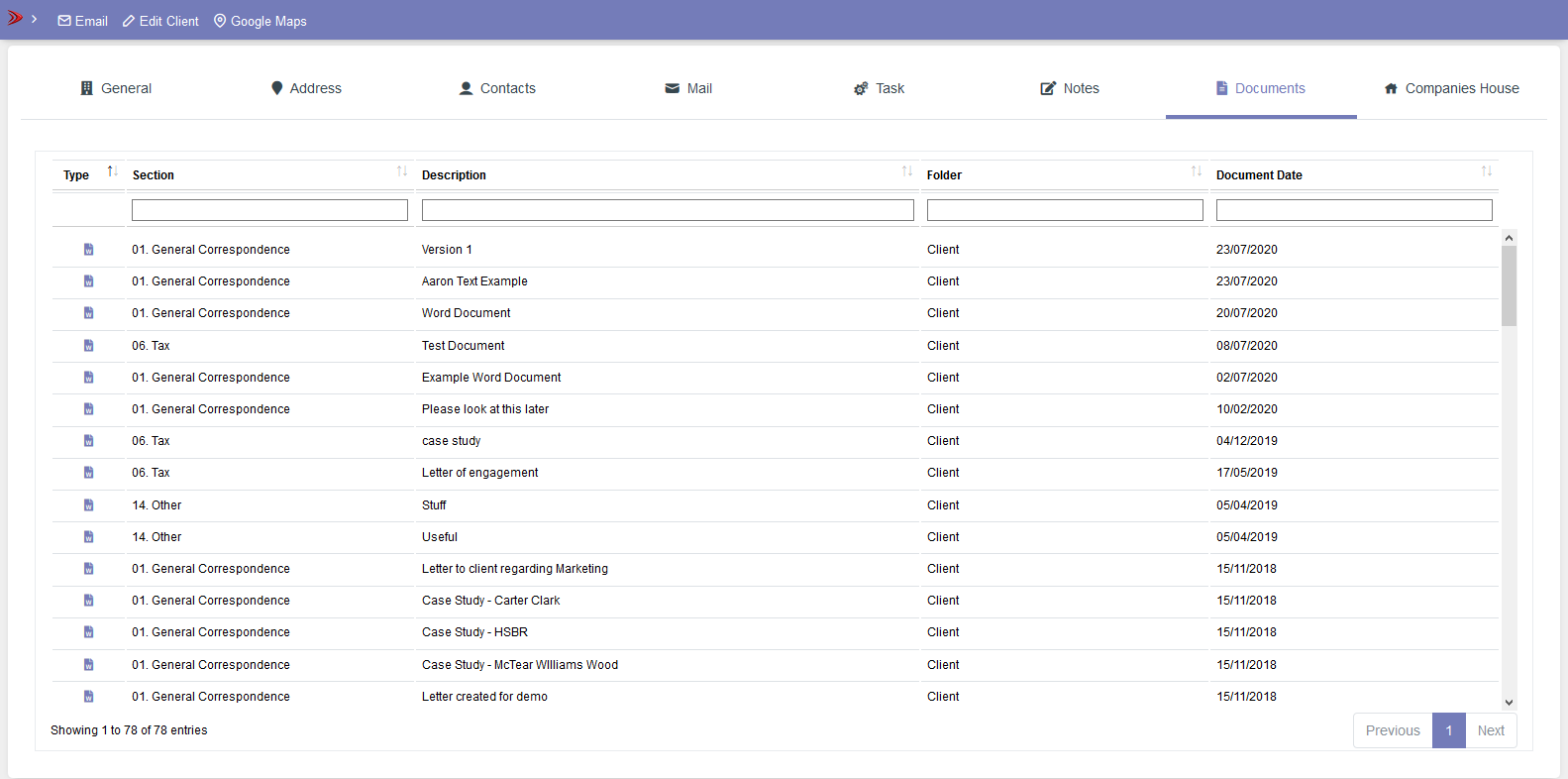Screen dimensions: 1568x779
Task: Sort by the Type column arrows
Action: (x=112, y=171)
